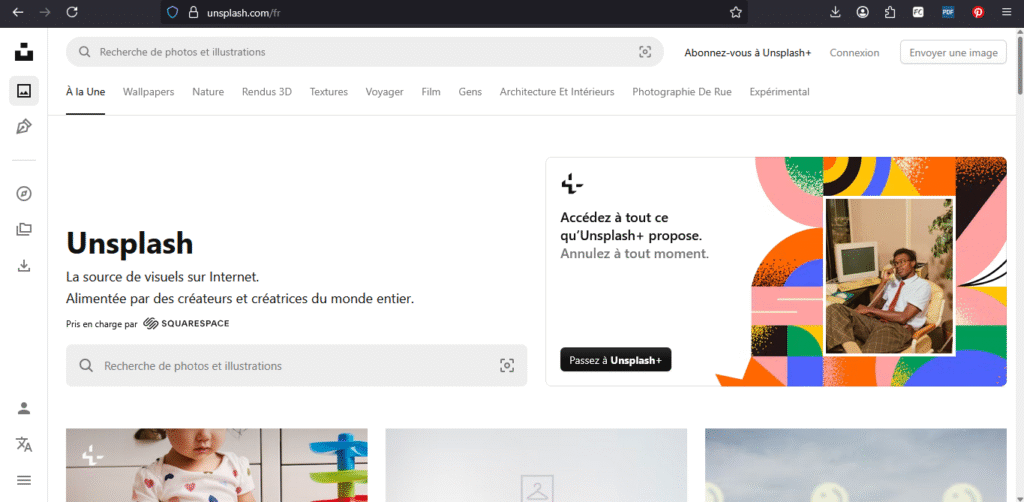This screenshot has height=502, width=1024.
Task: Click the Connexion link
Action: 854,53
